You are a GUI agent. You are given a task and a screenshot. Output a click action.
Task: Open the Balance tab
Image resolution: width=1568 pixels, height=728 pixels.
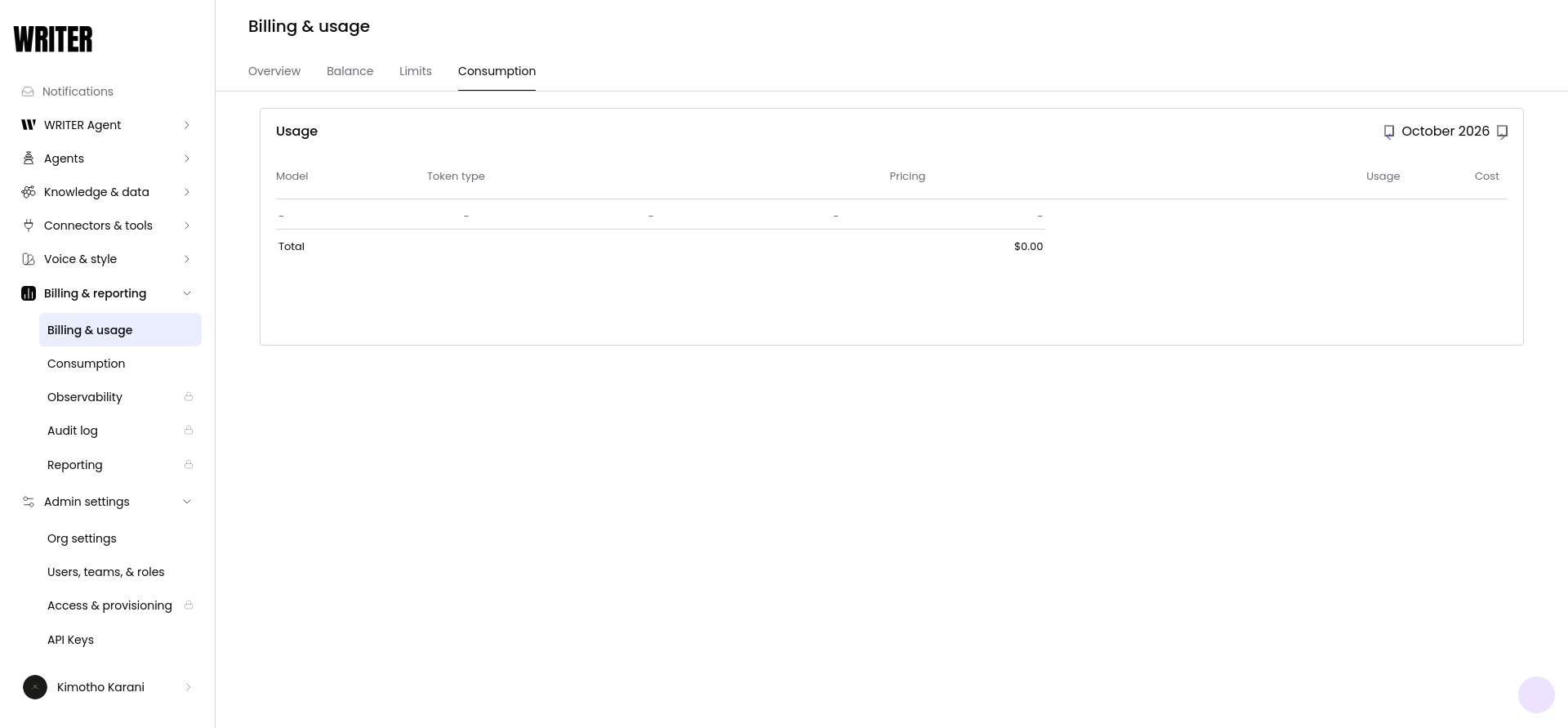point(350,71)
